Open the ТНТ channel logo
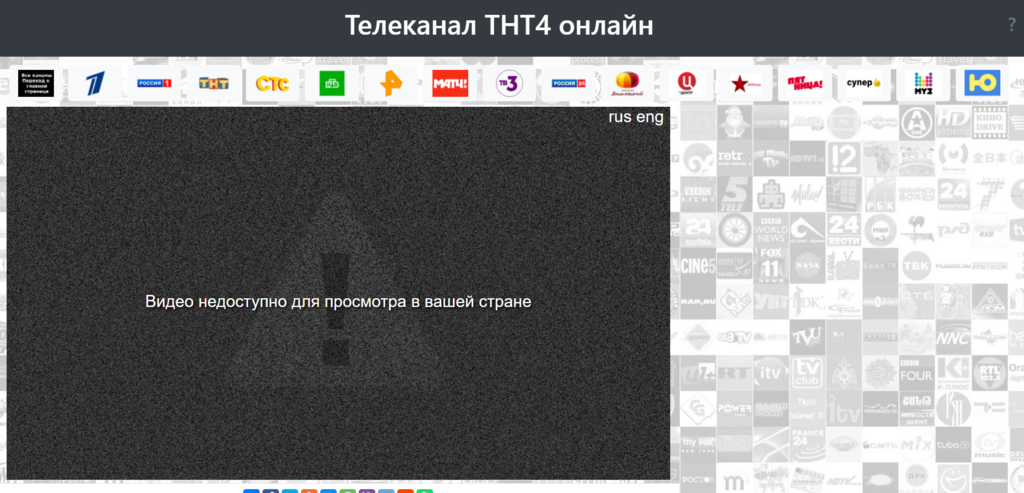 (214, 84)
